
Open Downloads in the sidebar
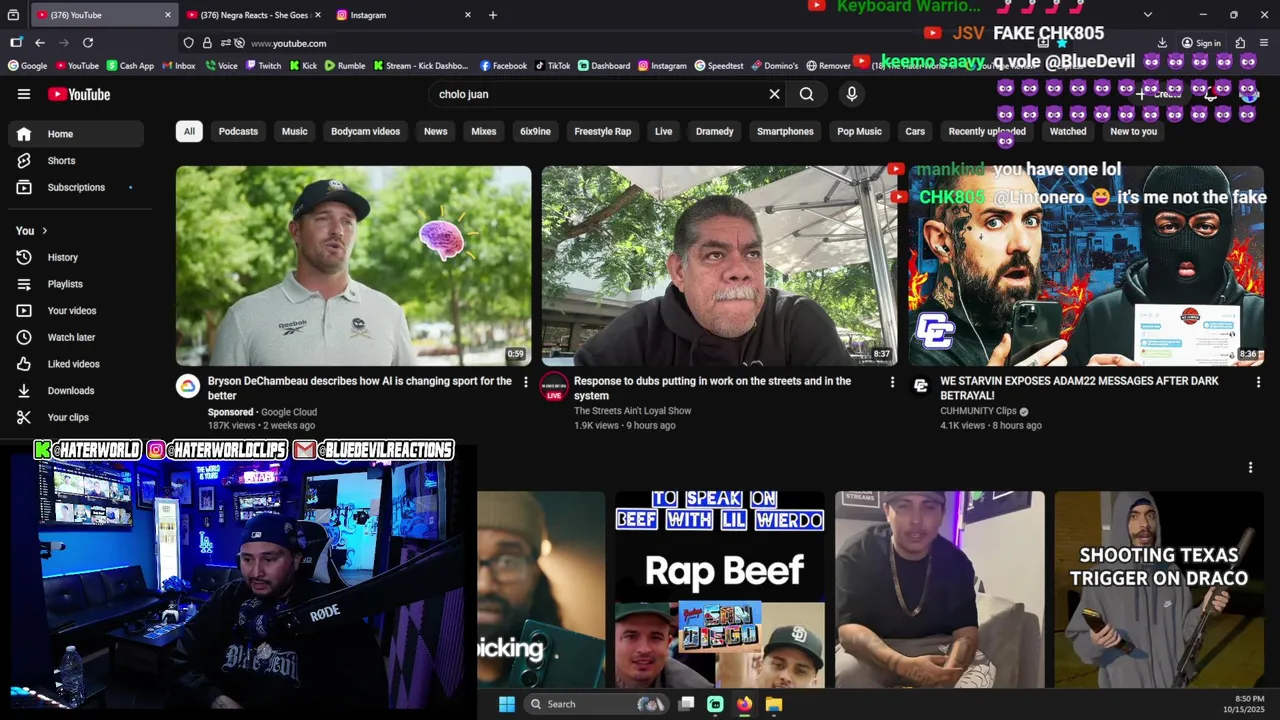(x=76, y=391)
